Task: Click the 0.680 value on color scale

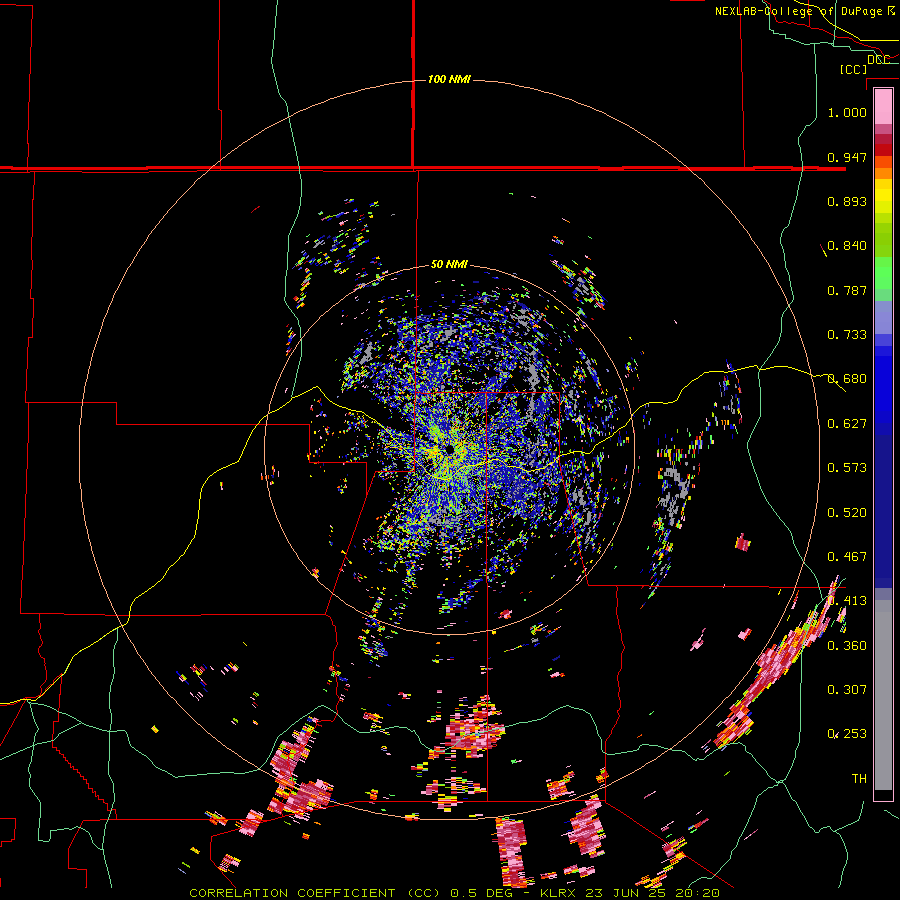Action: click(847, 379)
